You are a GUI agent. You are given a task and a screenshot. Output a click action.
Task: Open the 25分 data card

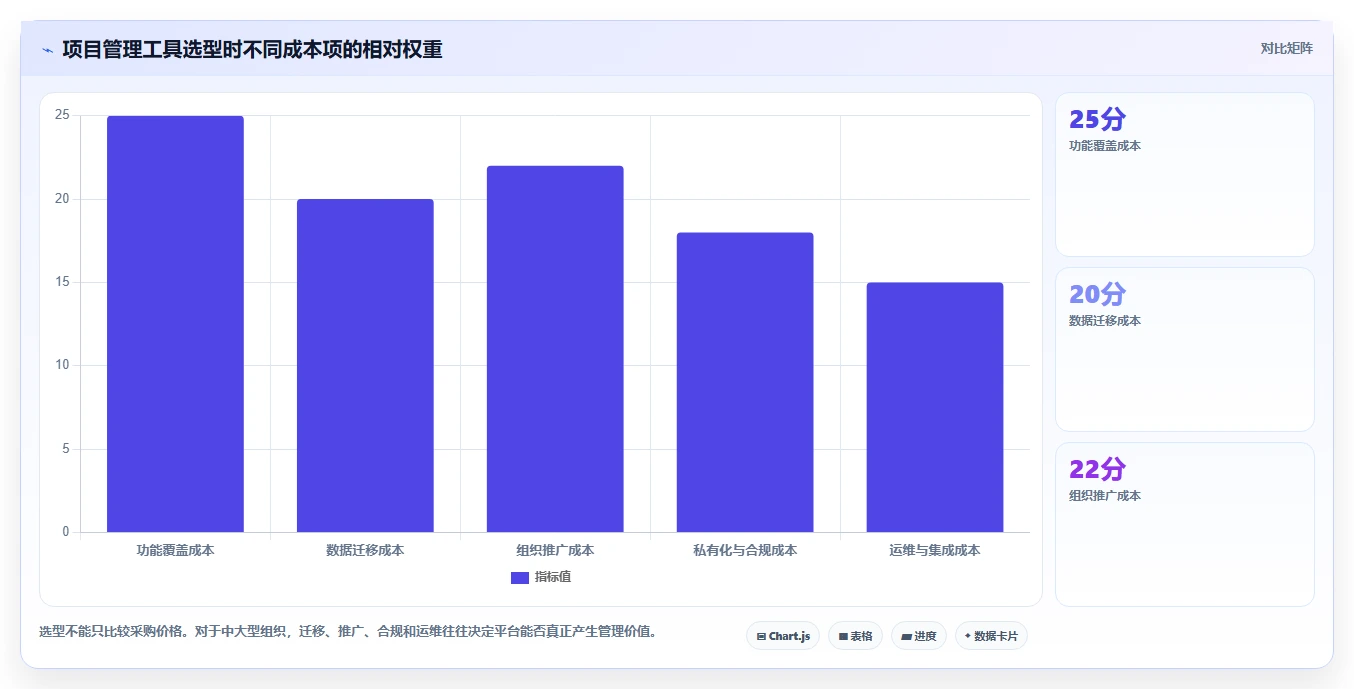coord(1185,175)
